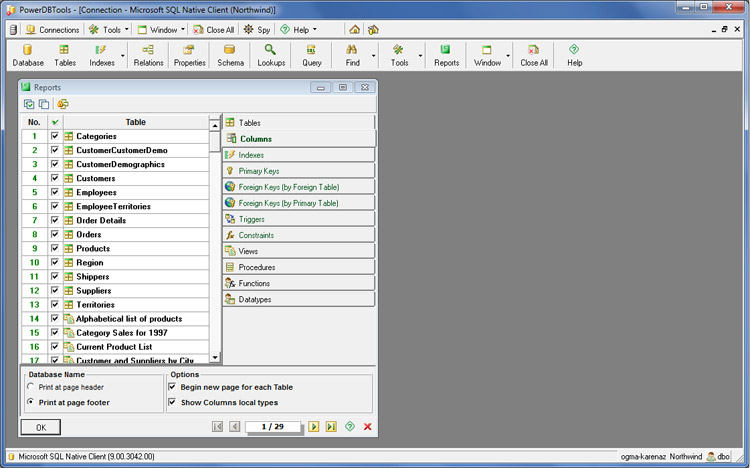Click the Schema toolbar icon
Viewport: 750px width, 468px height.
(230, 54)
